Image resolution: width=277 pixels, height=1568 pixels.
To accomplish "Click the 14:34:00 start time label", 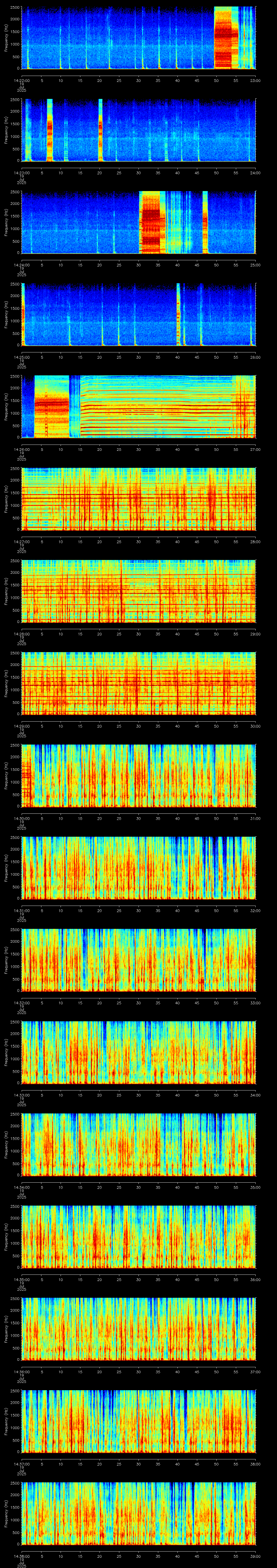I will 21,1187.
